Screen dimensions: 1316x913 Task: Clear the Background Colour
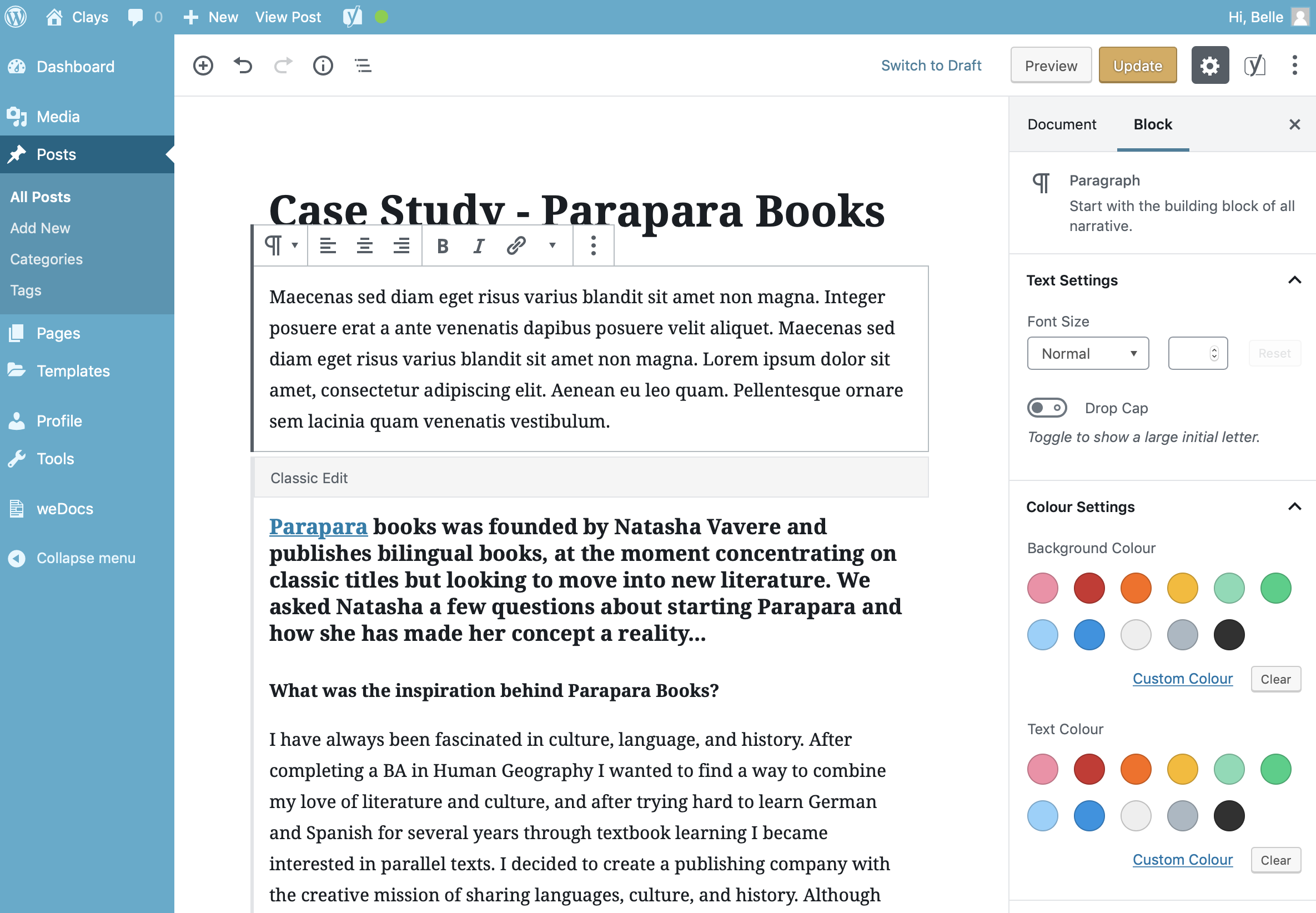coord(1275,679)
